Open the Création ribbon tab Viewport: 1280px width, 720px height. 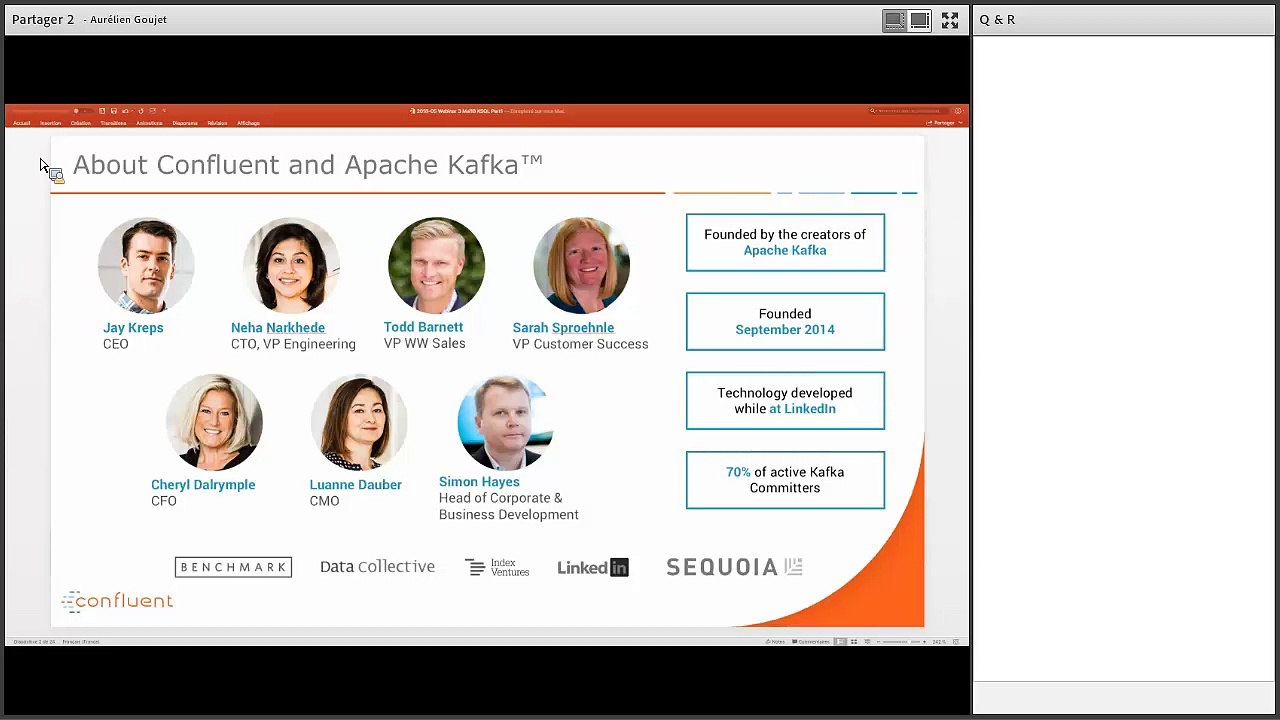click(81, 123)
